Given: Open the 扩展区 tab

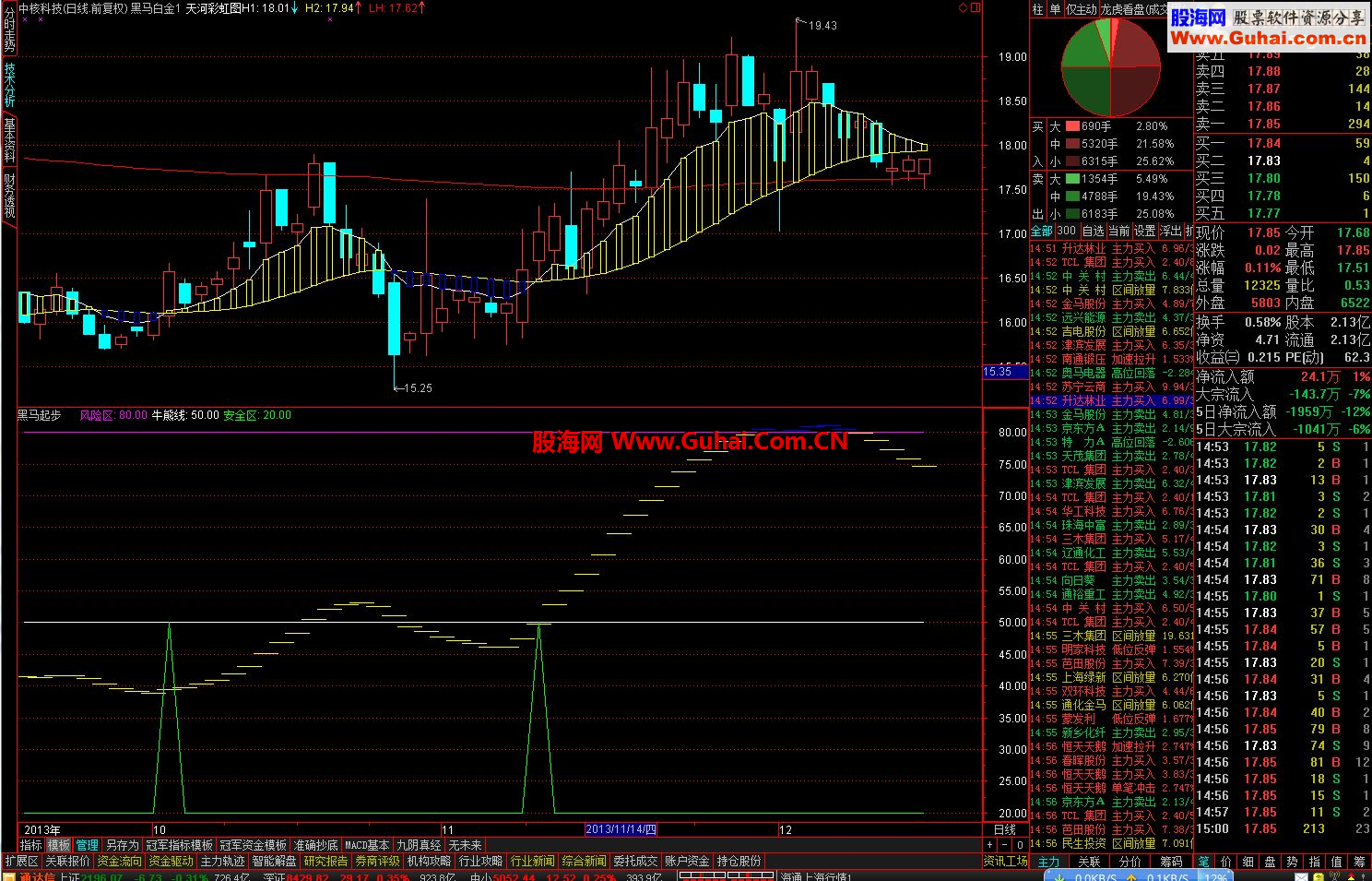Looking at the screenshot, I should pos(22,861).
